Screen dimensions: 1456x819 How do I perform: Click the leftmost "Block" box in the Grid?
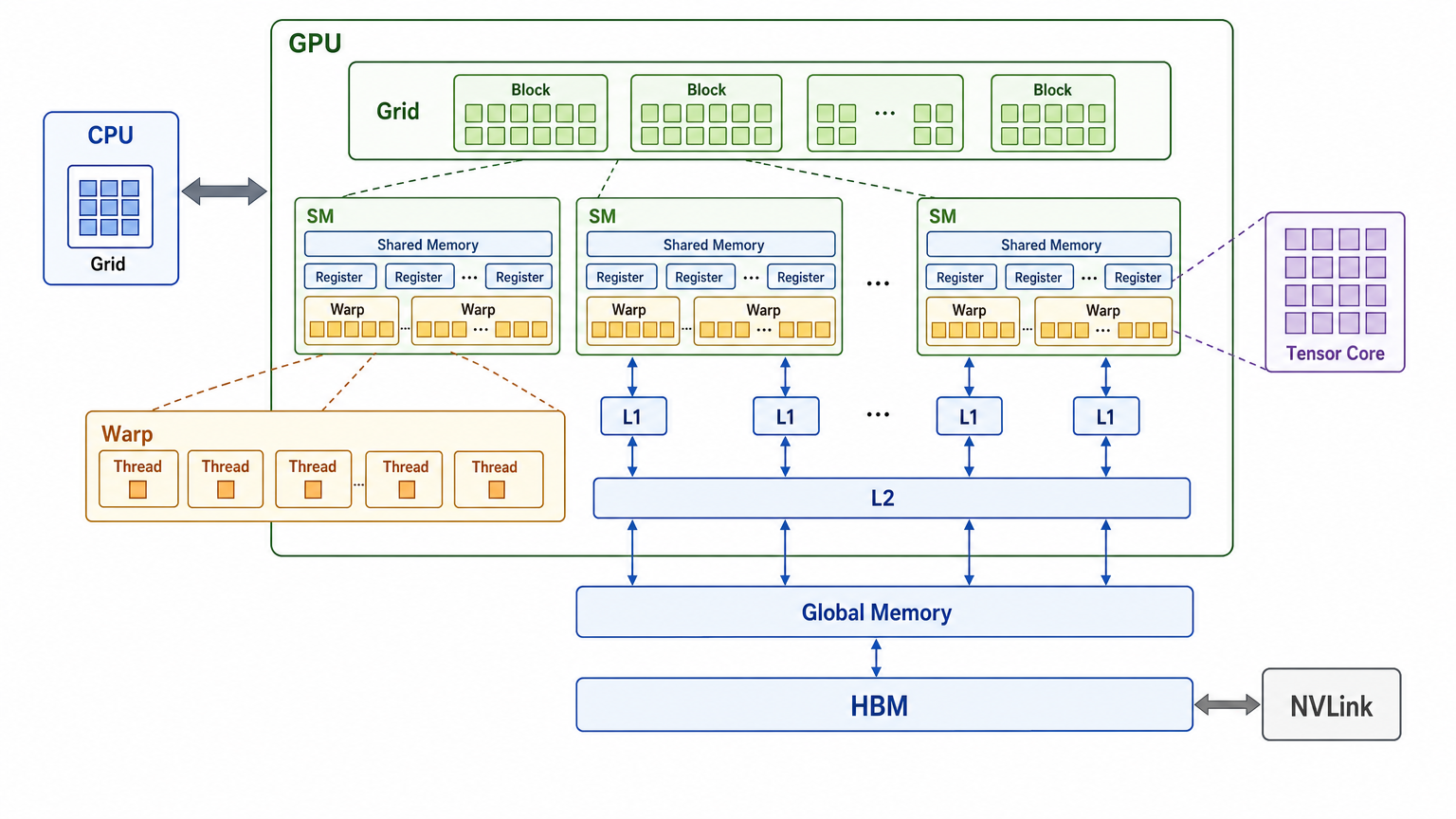pos(531,113)
